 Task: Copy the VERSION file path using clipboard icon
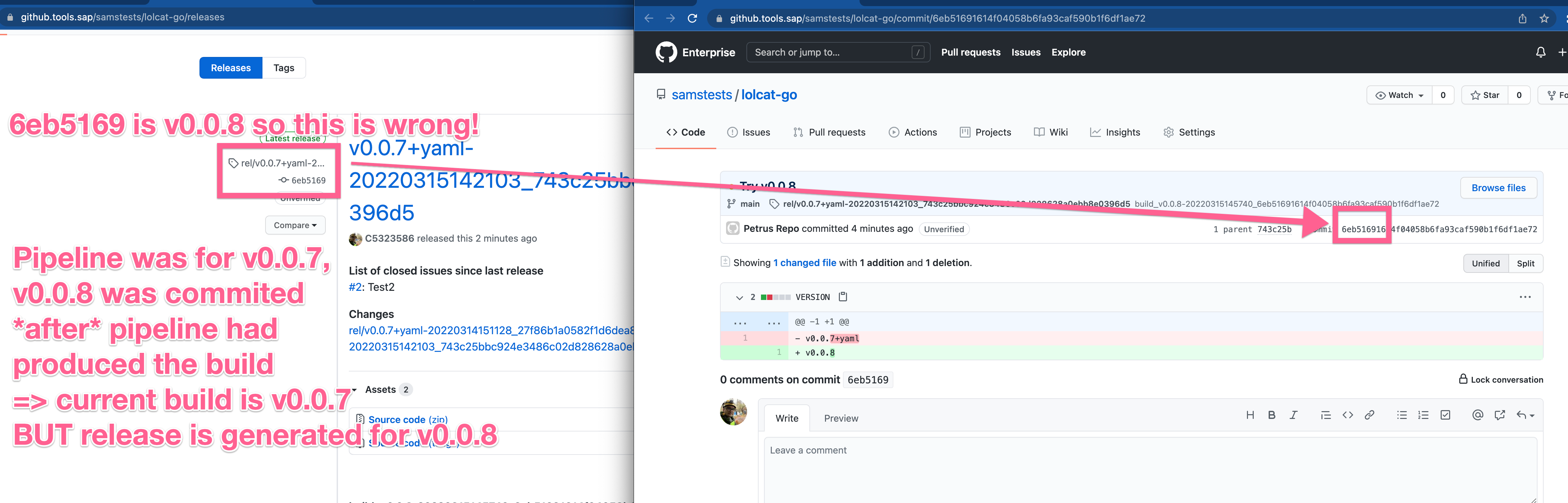843,297
